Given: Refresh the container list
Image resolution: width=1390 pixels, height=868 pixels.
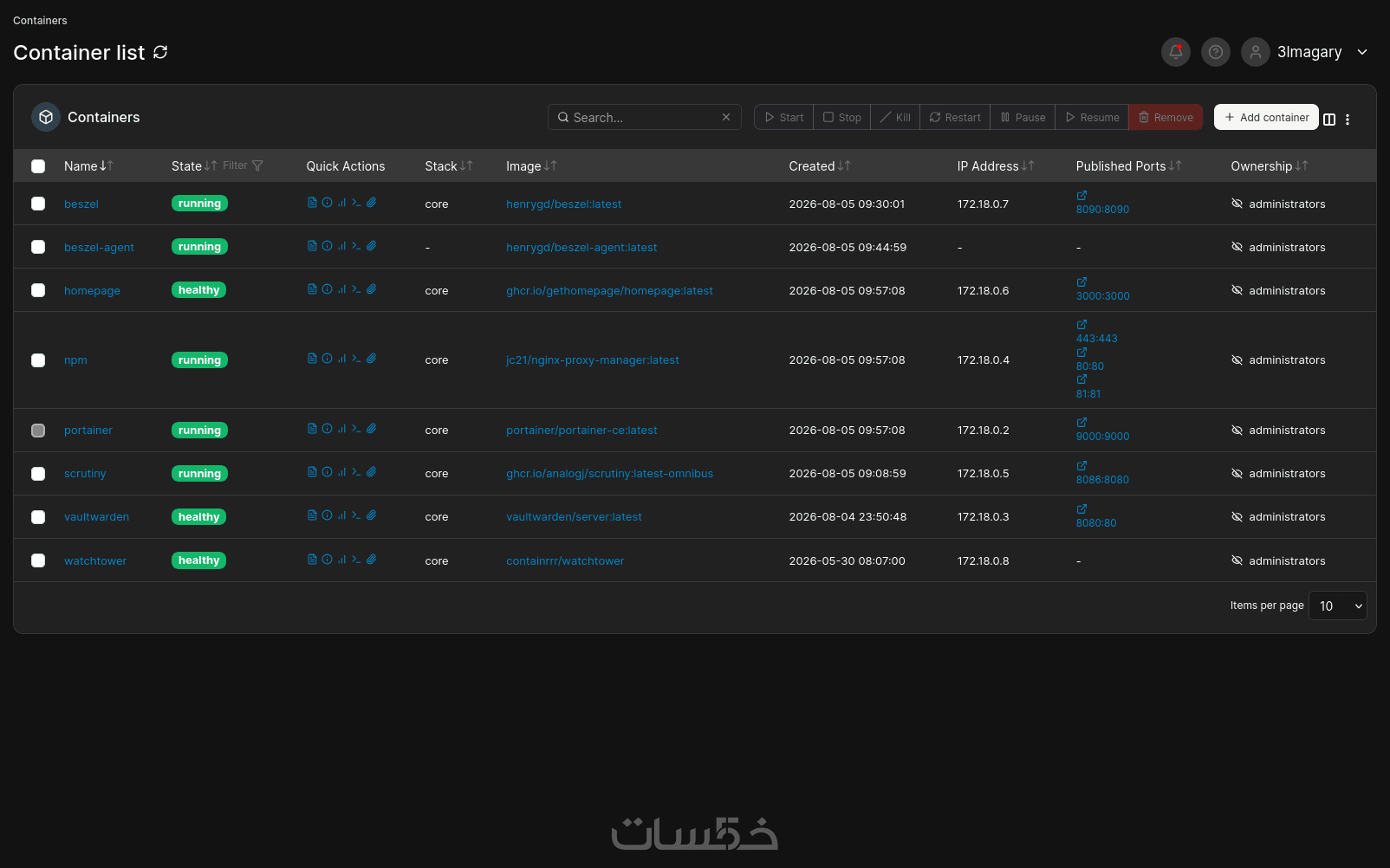Looking at the screenshot, I should pos(160,52).
